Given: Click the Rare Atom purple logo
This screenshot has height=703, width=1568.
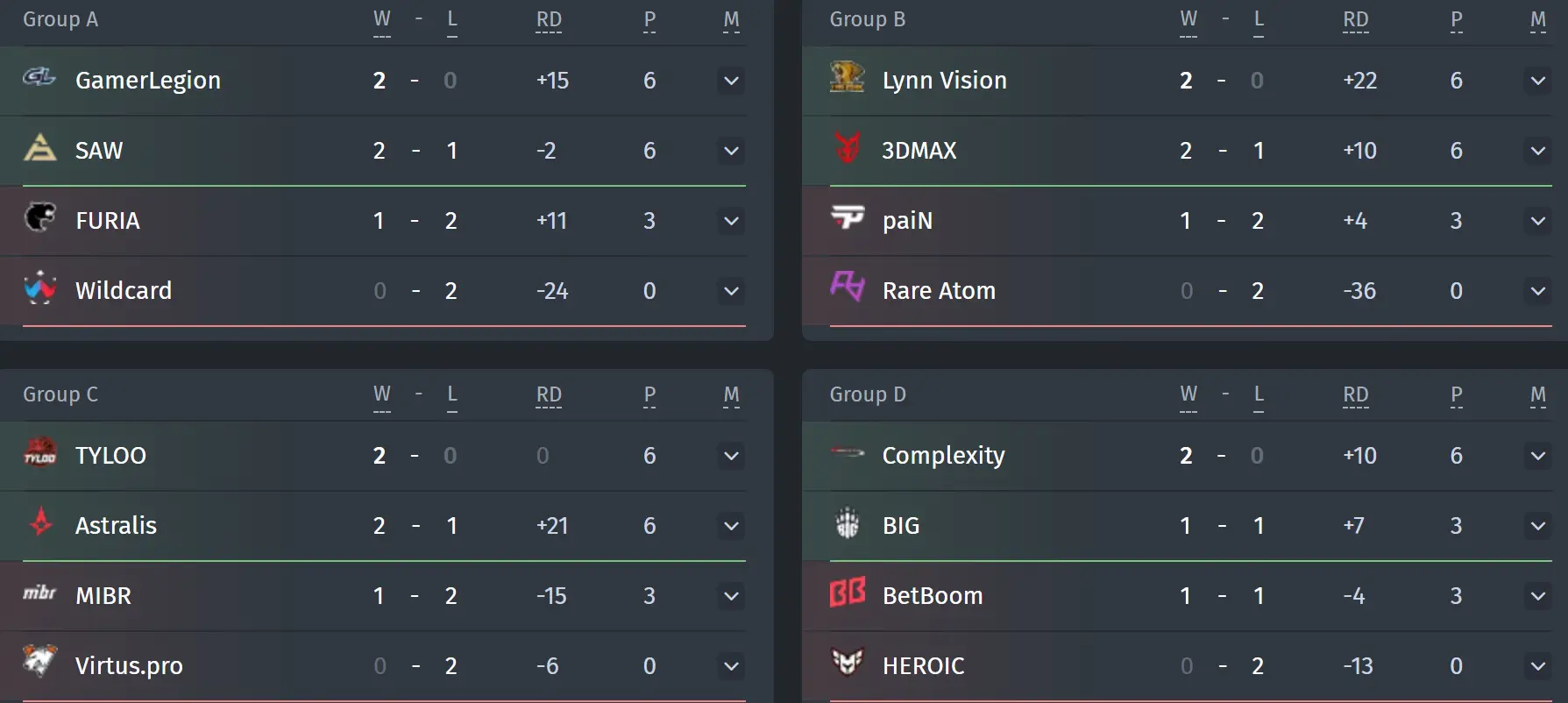Looking at the screenshot, I should (847, 286).
